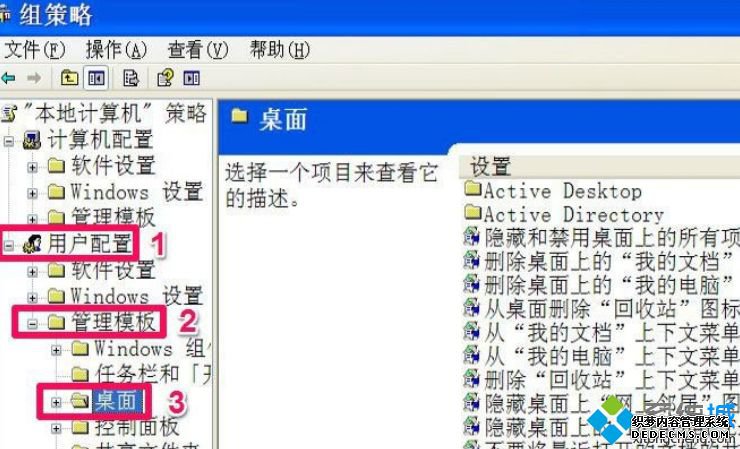Select policy 从"我的文档"上下文菜单

pyautogui.click(x=612, y=332)
